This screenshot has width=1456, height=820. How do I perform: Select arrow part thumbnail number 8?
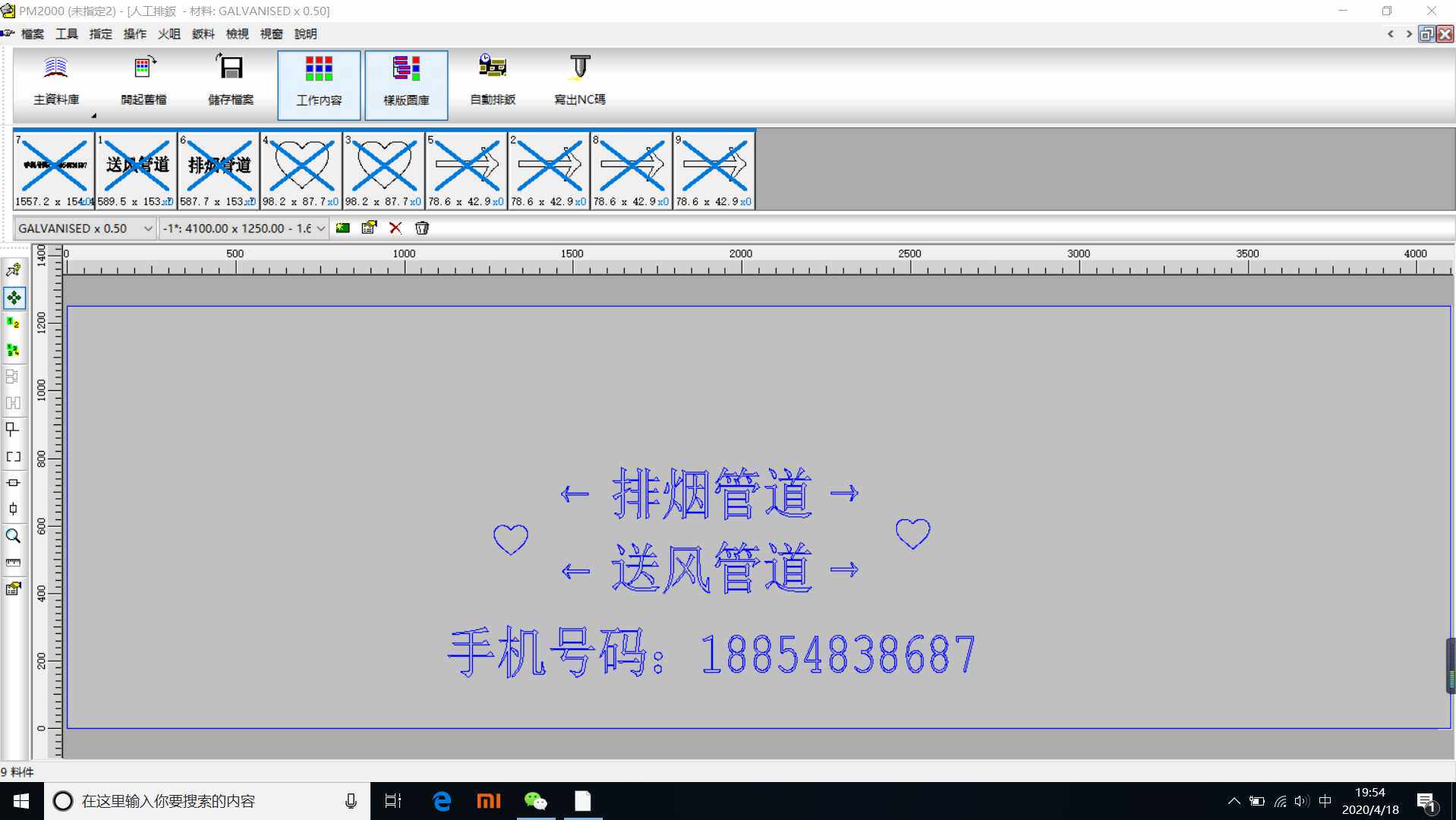click(632, 170)
